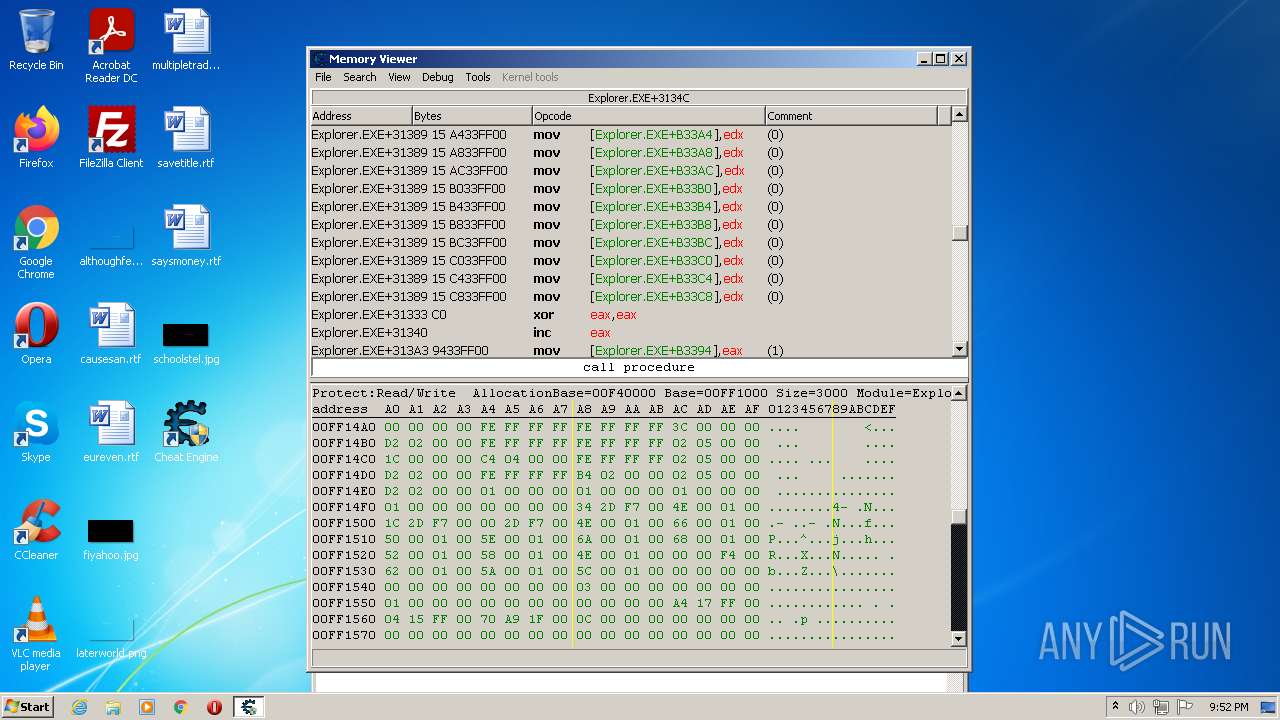This screenshot has height=720, width=1280.
Task: Open the network tray icon
Action: click(x=1161, y=707)
